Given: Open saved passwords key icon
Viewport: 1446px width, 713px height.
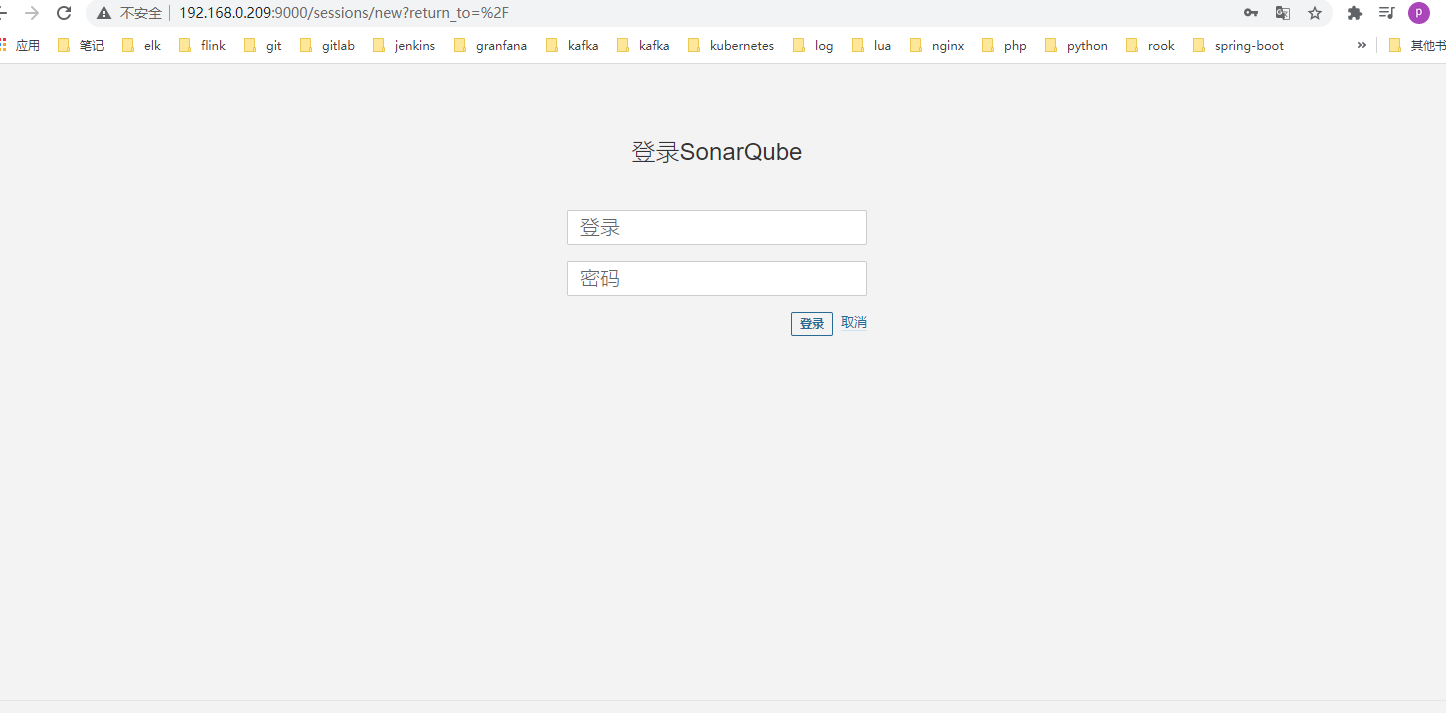Looking at the screenshot, I should [1251, 13].
